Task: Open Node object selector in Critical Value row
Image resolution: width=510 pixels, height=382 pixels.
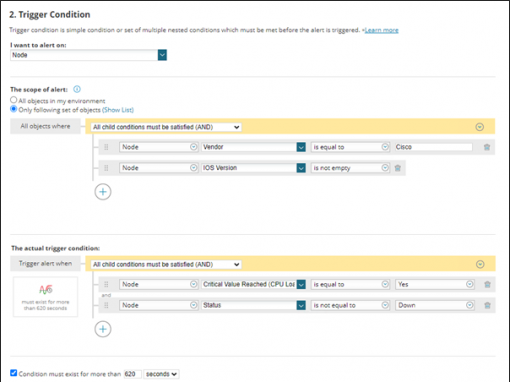Action: click(x=158, y=284)
